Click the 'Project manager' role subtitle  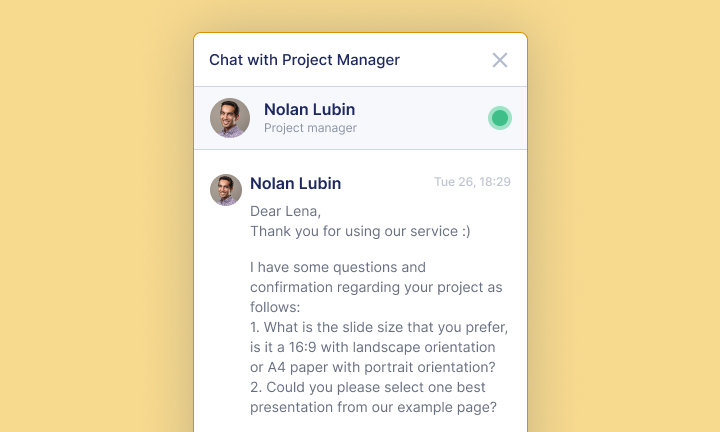click(x=310, y=128)
